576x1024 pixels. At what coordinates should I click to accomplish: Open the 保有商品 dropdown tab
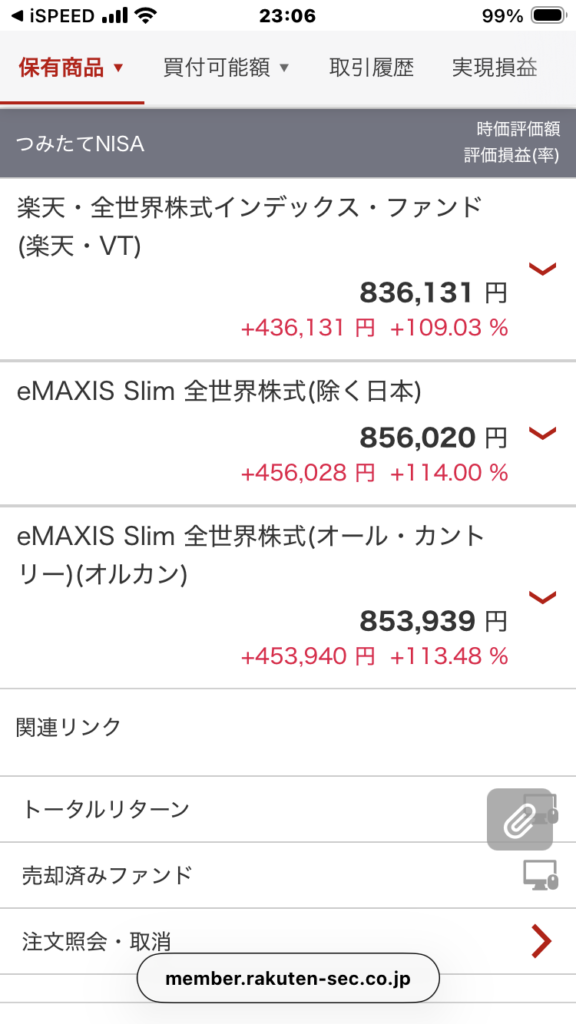(x=71, y=67)
